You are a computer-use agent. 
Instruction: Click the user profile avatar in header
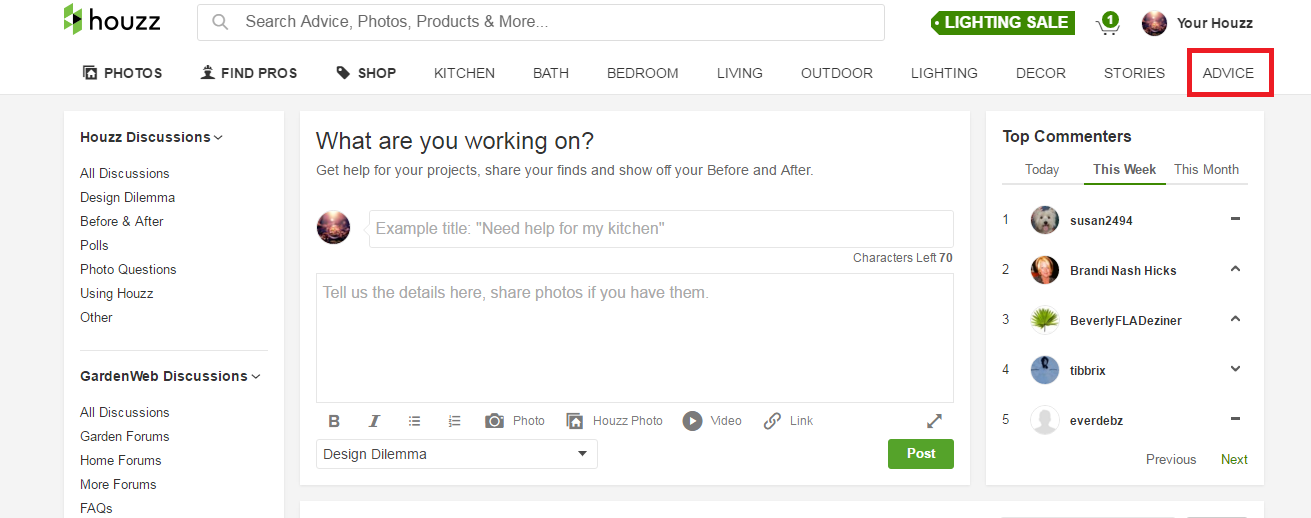pos(1154,23)
